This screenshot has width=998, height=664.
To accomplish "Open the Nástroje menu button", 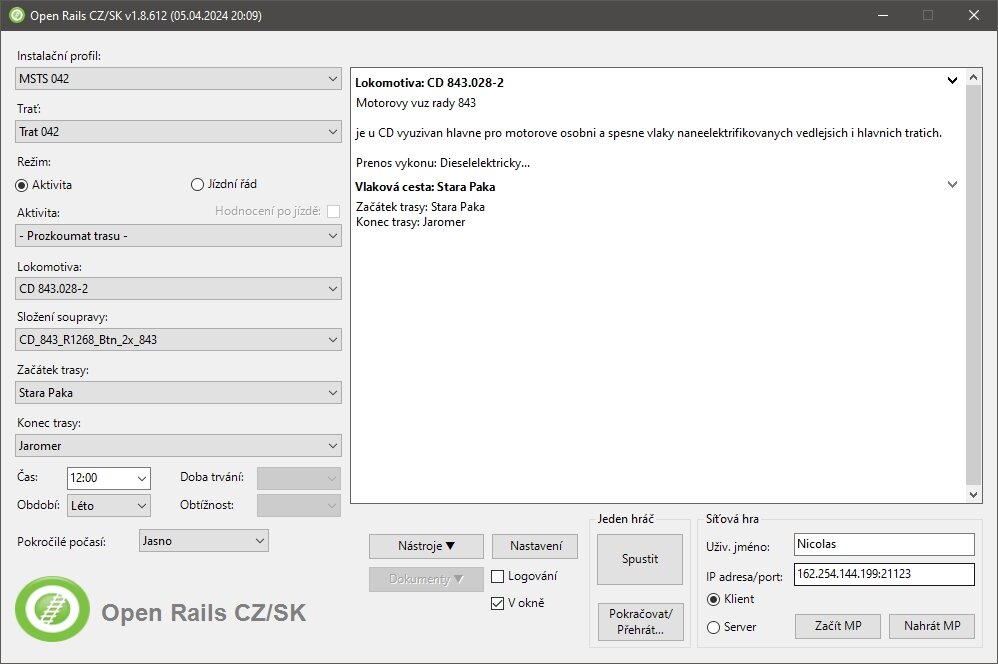I will tap(426, 546).
